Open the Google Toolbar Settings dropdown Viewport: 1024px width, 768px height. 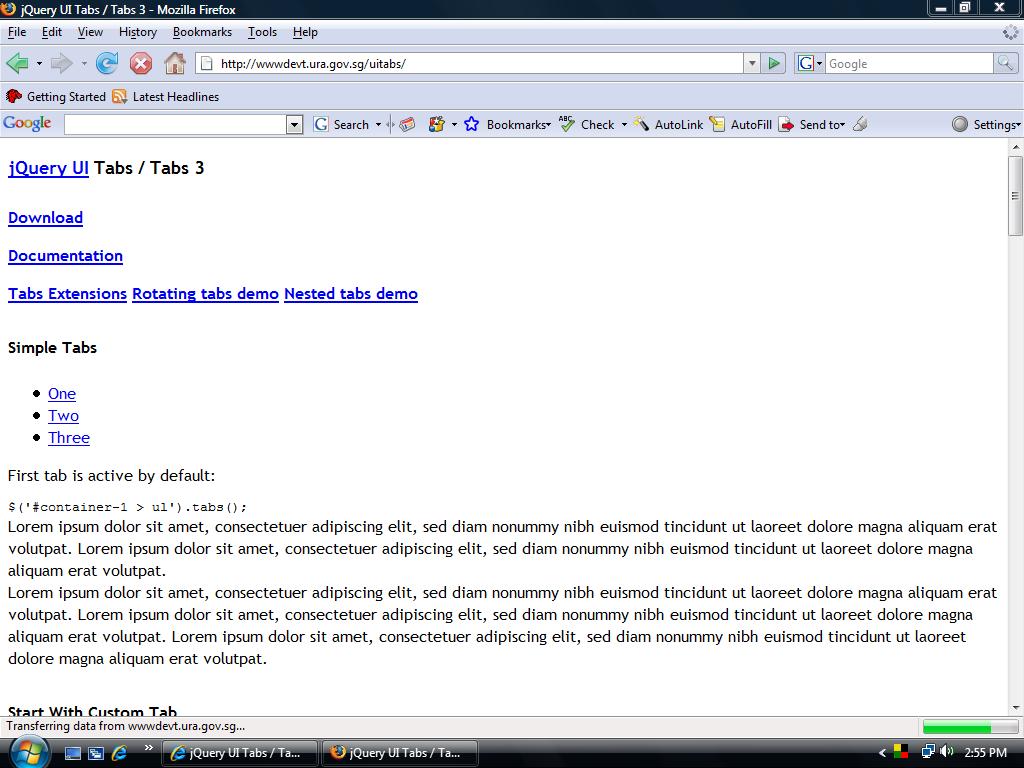click(x=986, y=125)
